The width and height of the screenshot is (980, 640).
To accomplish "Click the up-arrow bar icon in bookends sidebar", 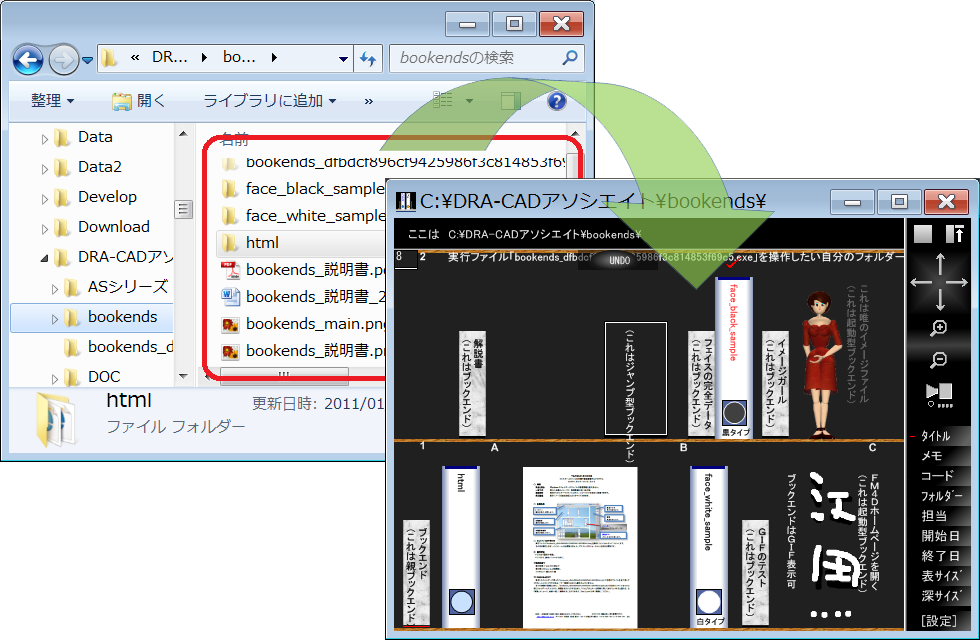I will 954,234.
